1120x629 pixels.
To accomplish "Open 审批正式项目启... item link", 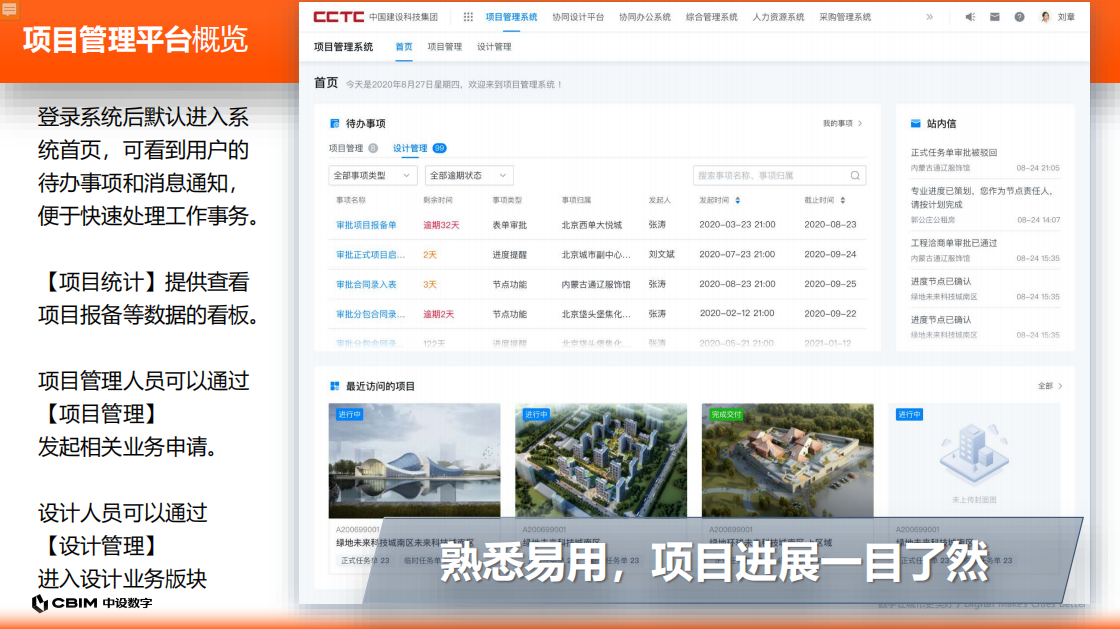I will 371,255.
